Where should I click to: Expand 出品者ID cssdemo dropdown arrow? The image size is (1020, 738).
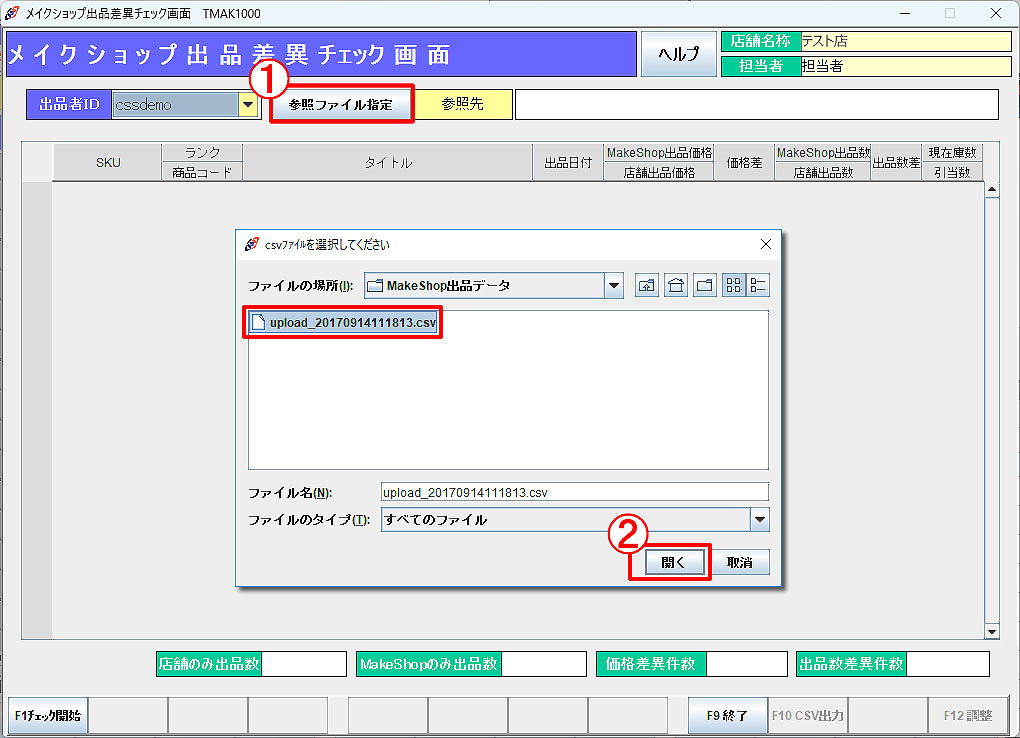248,104
